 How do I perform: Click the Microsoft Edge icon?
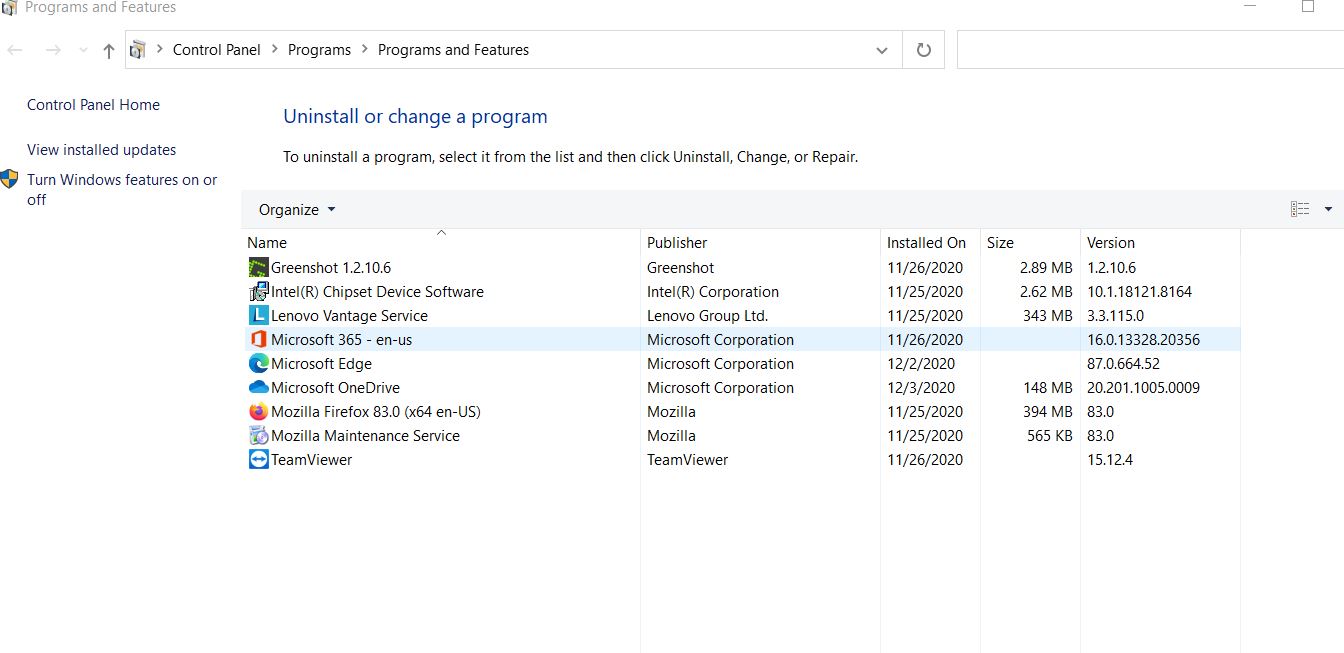[x=258, y=364]
